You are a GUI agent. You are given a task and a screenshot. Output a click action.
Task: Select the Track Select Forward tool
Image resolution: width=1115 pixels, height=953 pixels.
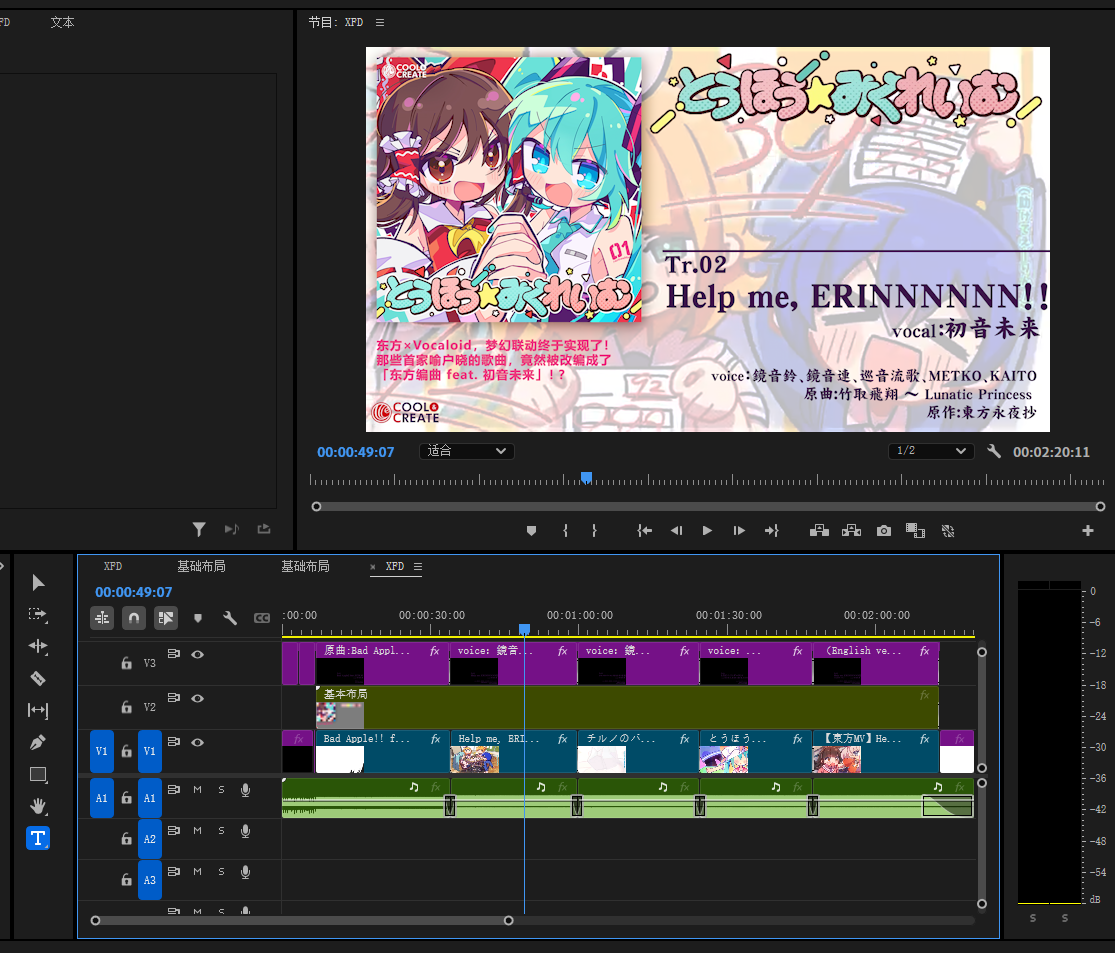tap(38, 614)
